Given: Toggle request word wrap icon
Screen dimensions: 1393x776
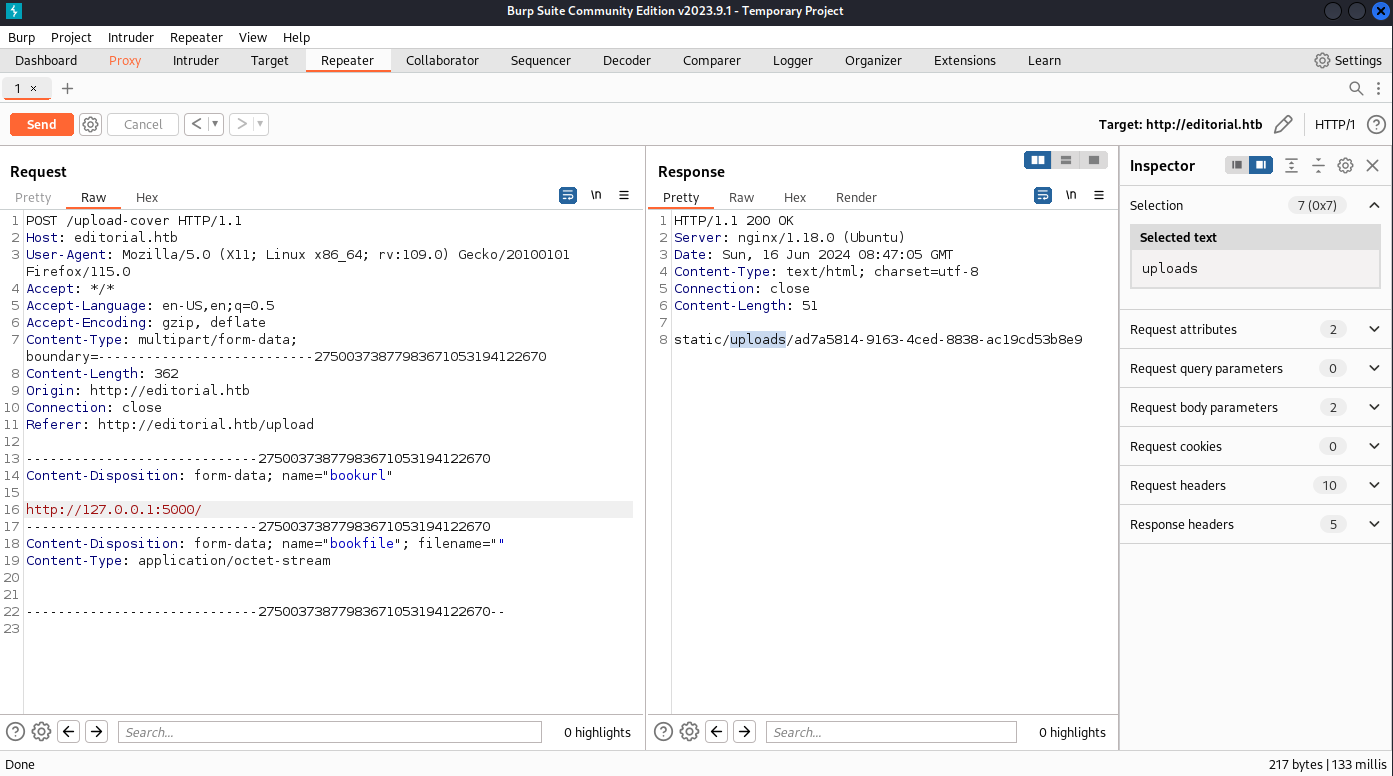Looking at the screenshot, I should coord(568,195).
